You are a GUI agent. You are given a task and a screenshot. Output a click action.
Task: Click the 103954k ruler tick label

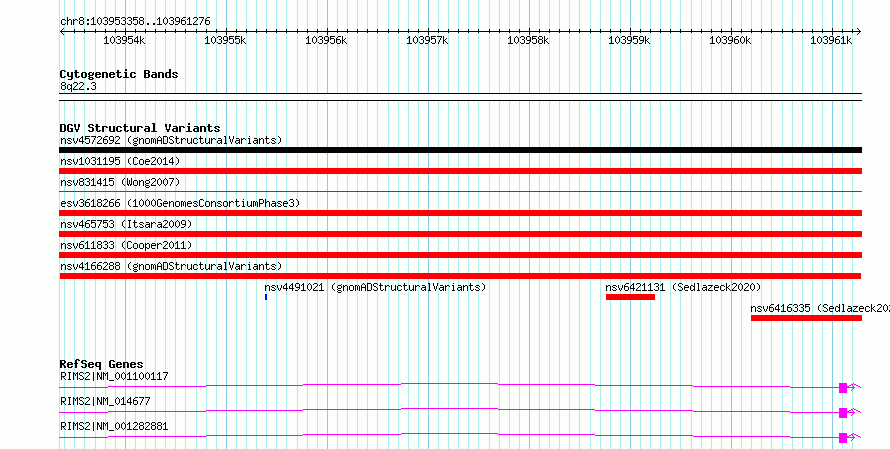(124, 40)
